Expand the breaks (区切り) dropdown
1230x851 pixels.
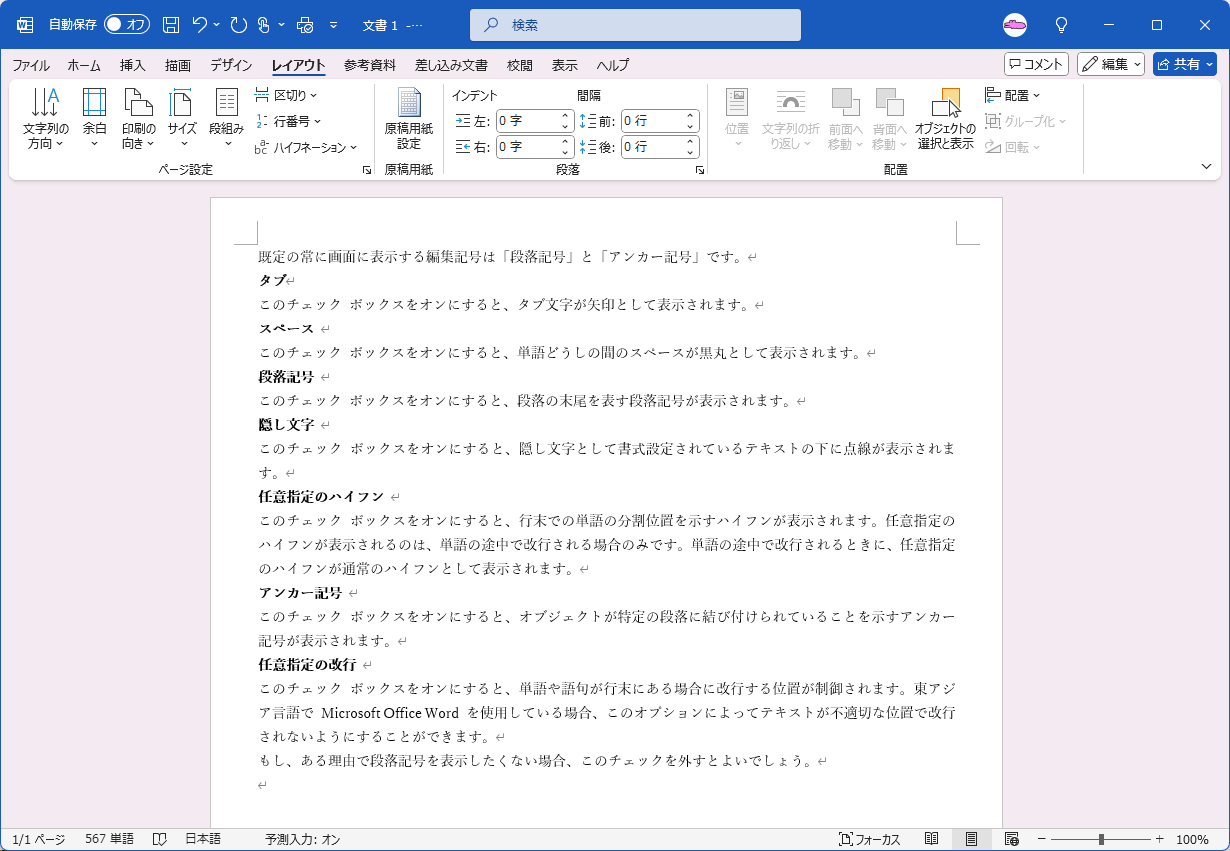(x=286, y=95)
